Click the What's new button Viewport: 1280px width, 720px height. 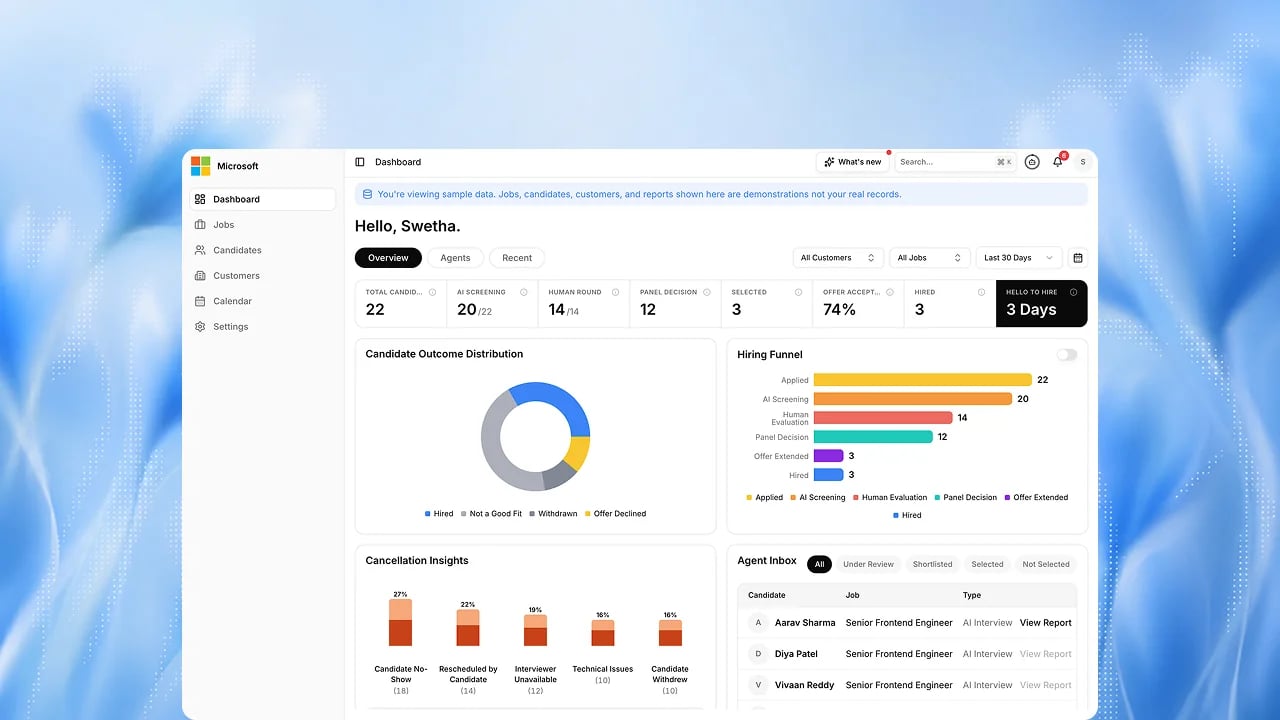coord(852,162)
